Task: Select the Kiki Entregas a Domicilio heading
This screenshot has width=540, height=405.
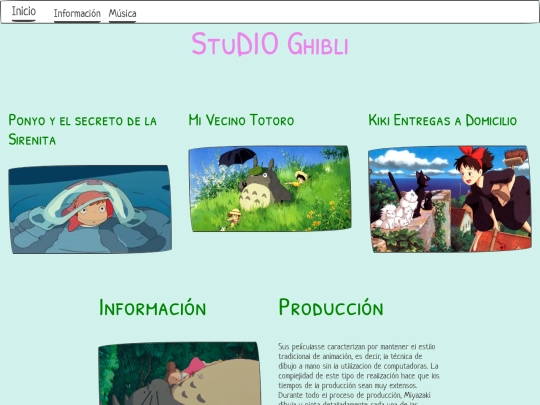Action: (x=443, y=120)
